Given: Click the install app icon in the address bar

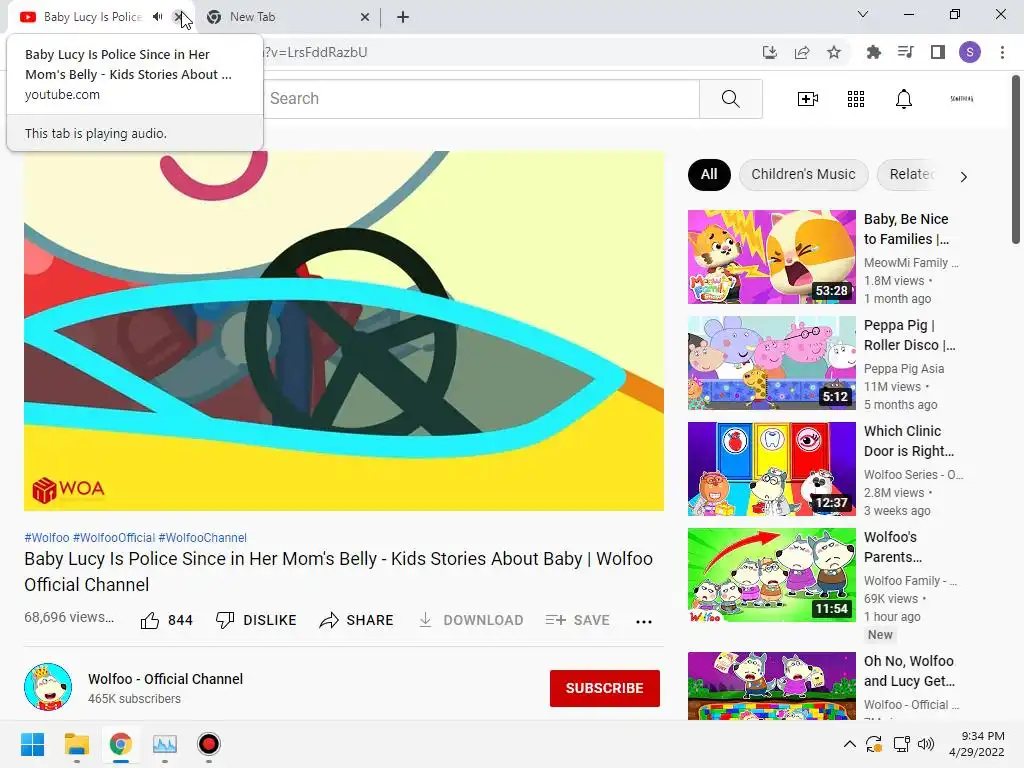Looking at the screenshot, I should [770, 52].
